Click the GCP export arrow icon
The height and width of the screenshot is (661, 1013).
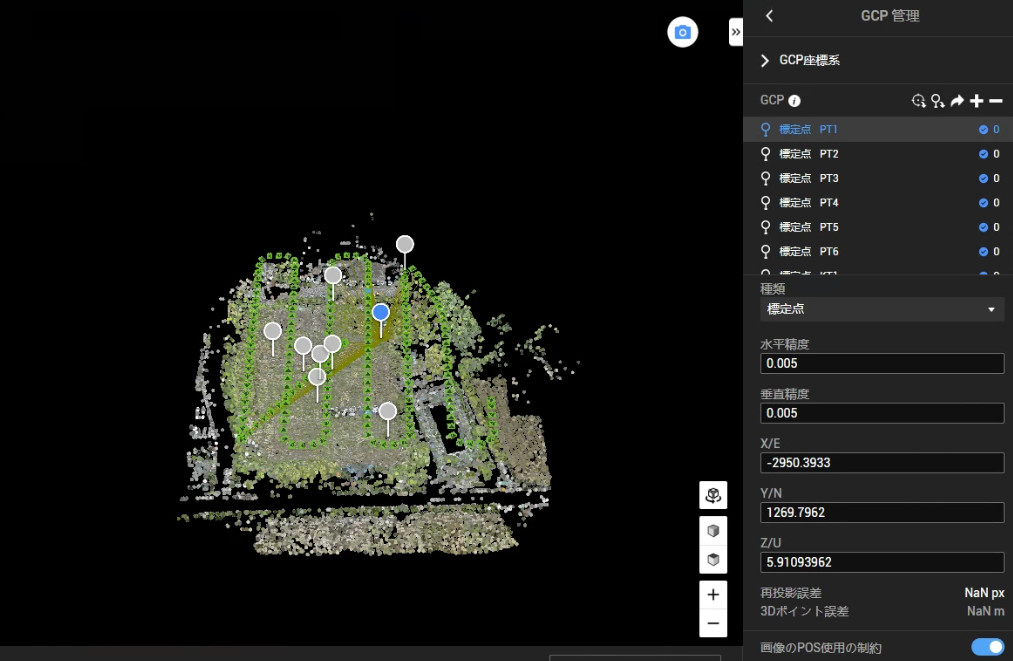pyautogui.click(x=957, y=101)
